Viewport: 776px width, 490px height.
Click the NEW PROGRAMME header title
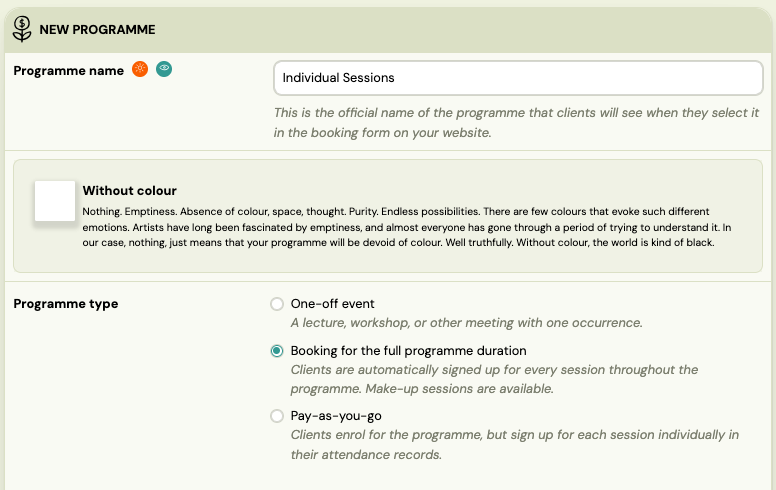97,30
